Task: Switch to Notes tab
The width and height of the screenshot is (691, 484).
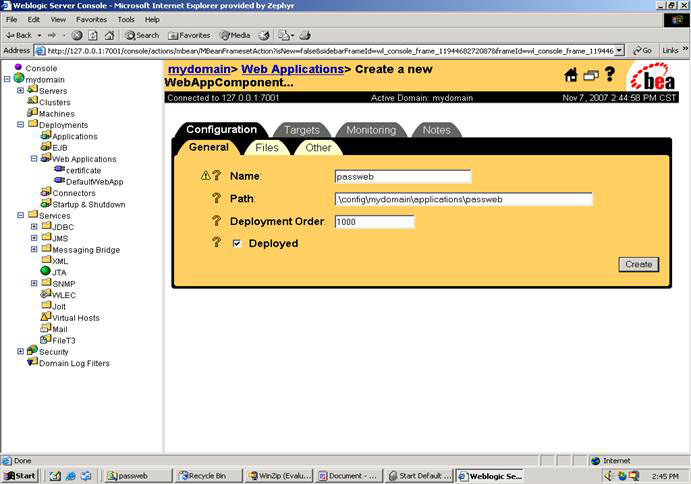Action: tap(436, 130)
